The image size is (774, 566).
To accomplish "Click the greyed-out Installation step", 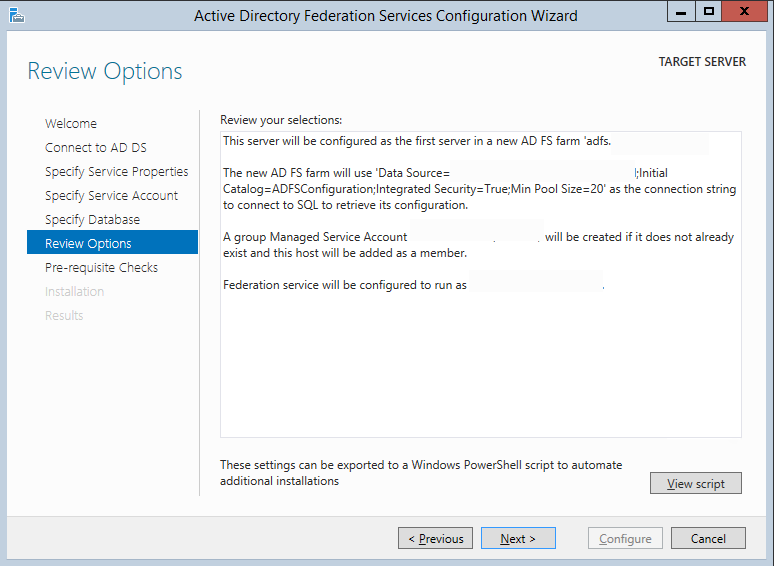I will tap(74, 292).
